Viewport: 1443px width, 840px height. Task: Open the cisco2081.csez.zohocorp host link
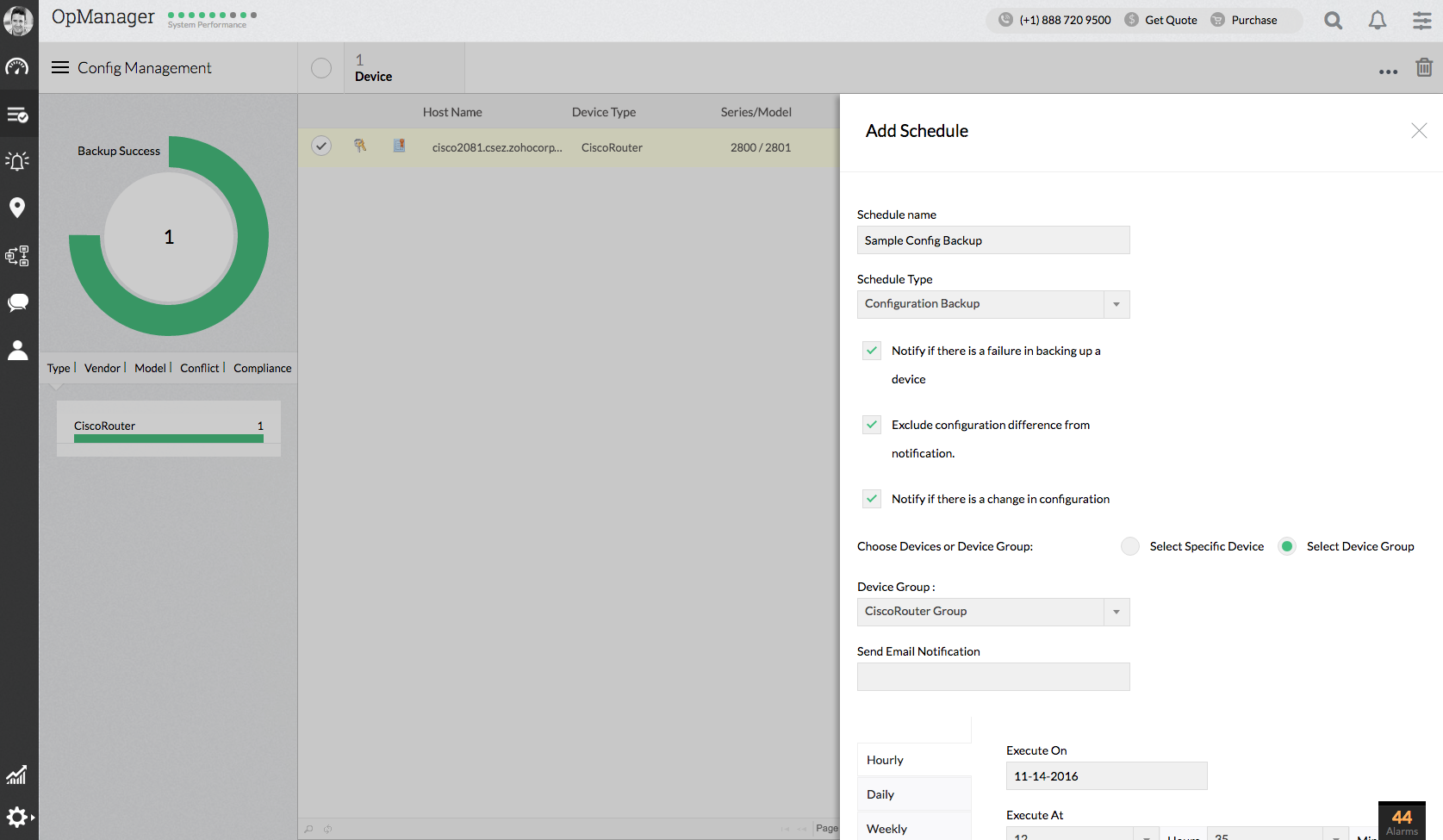click(497, 147)
